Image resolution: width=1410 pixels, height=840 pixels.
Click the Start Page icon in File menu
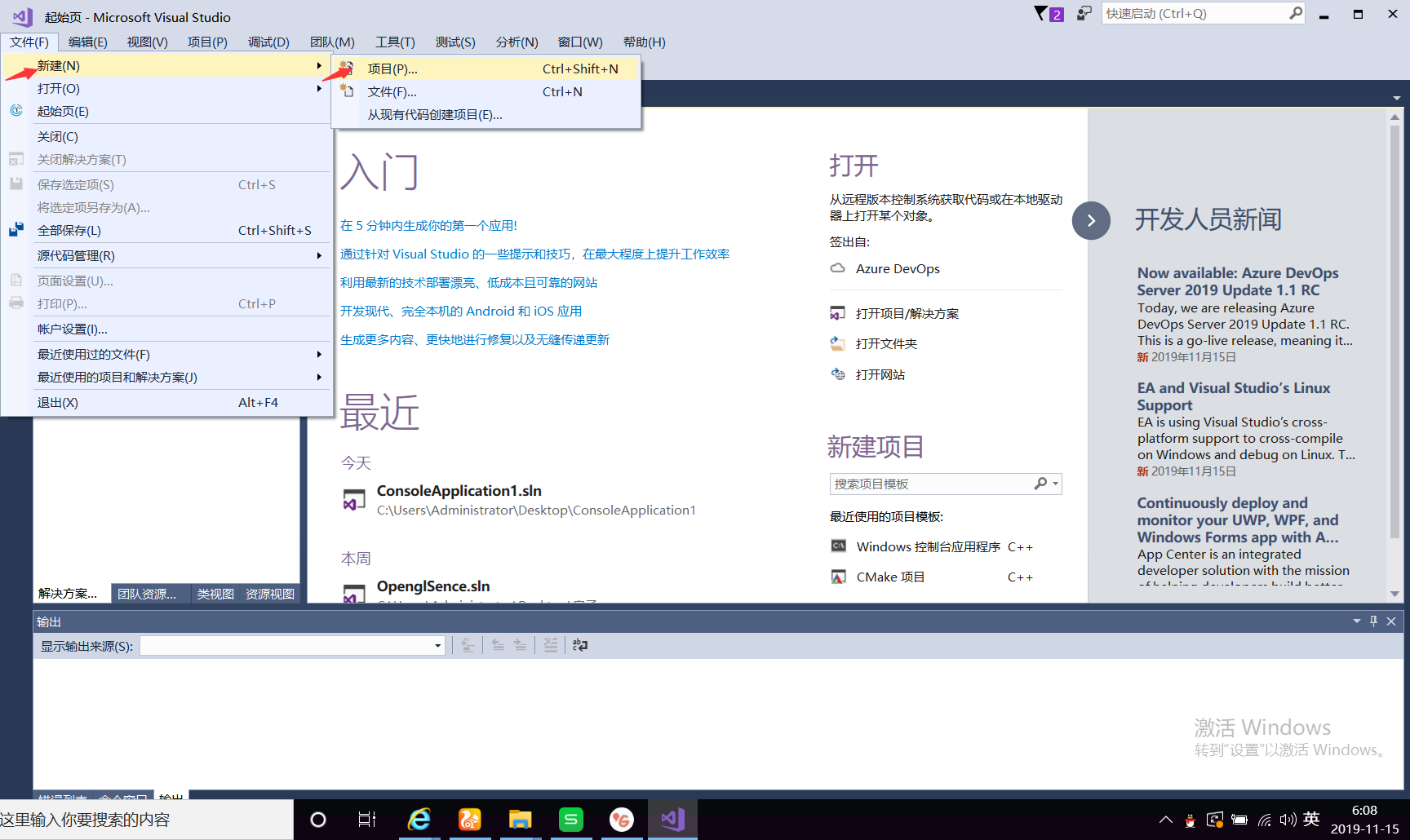click(x=16, y=111)
